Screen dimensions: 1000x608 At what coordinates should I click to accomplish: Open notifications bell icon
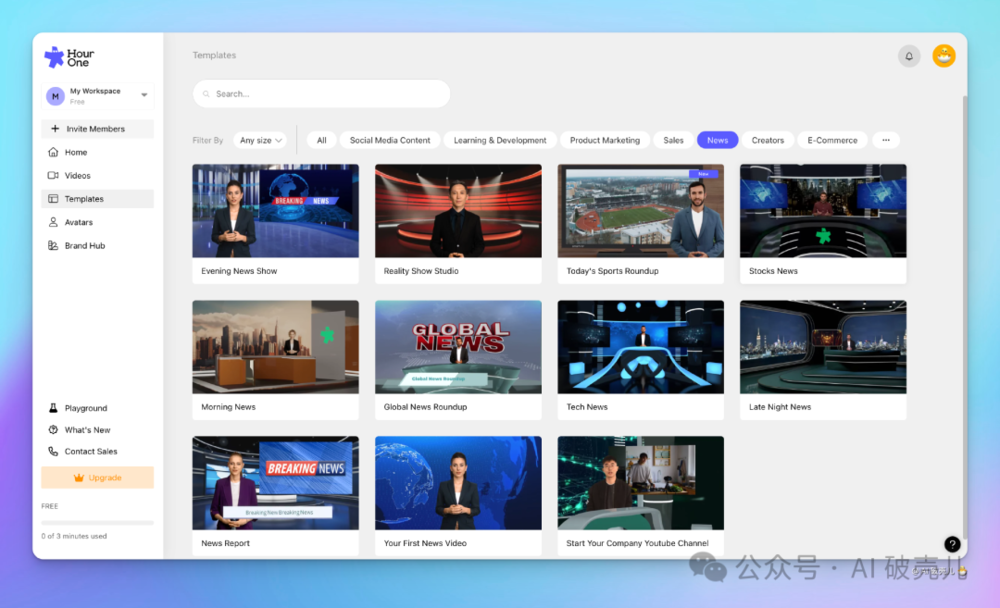[x=909, y=56]
